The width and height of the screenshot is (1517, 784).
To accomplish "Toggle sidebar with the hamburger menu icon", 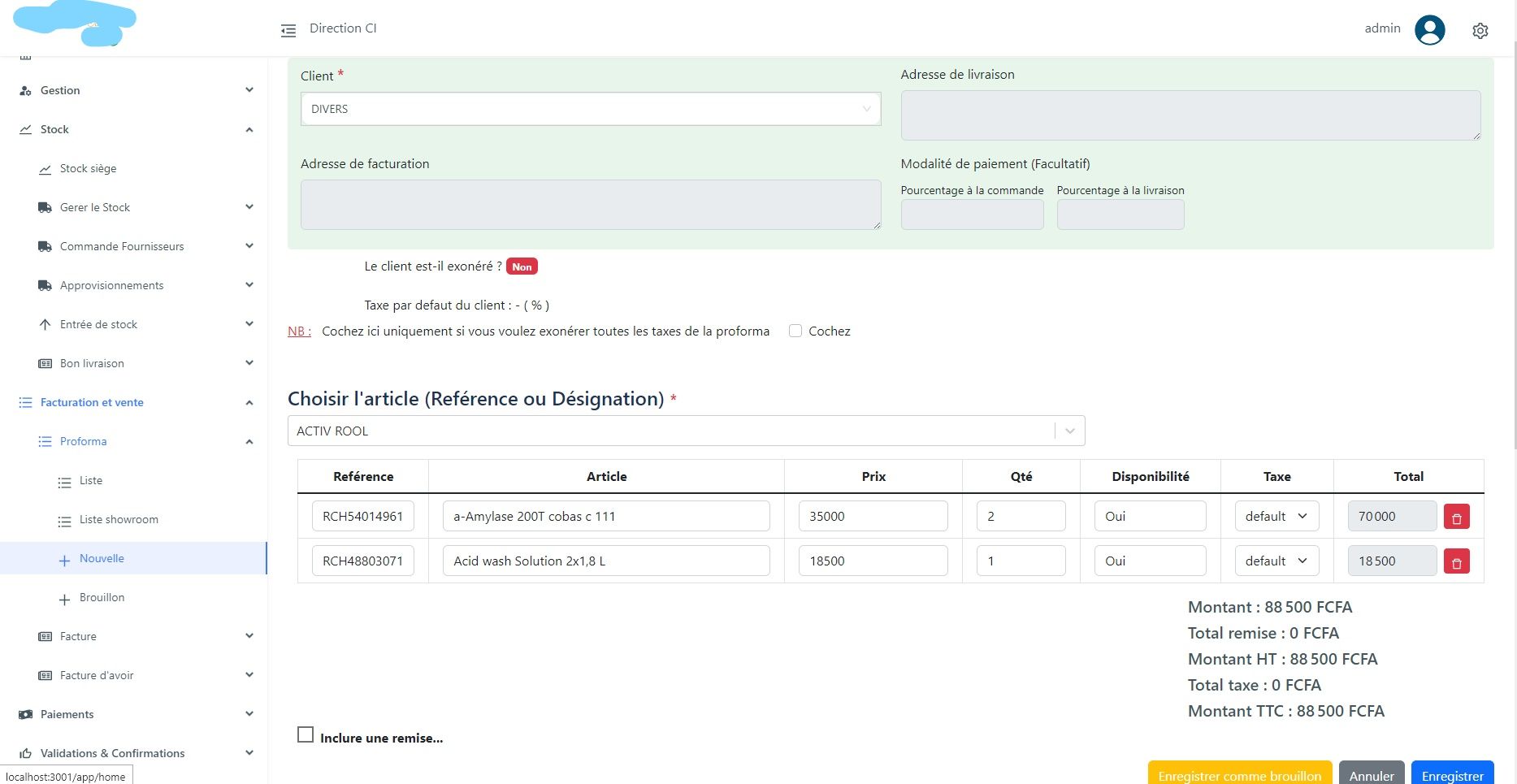I will click(288, 31).
